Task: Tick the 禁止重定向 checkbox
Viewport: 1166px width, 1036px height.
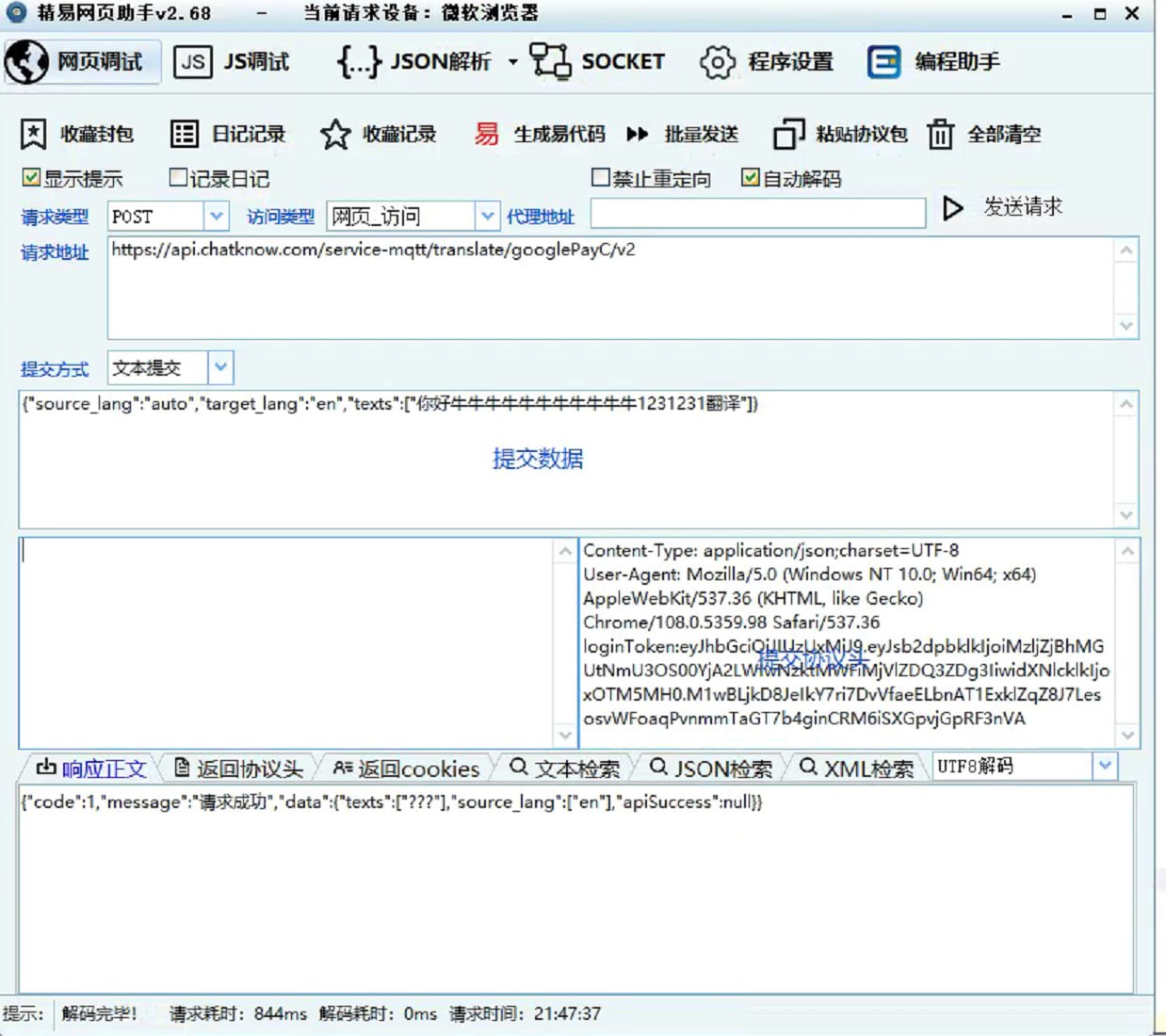Action: [600, 178]
